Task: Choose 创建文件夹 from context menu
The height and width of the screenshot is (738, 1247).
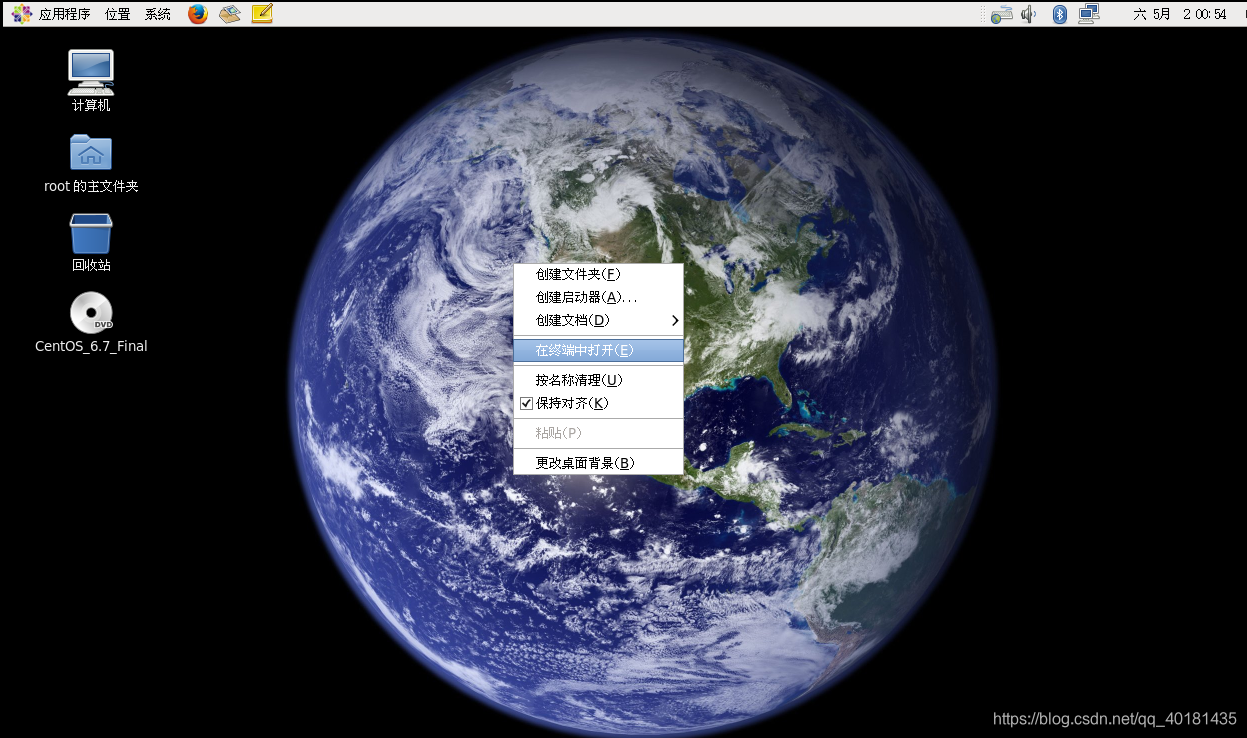Action: pos(598,274)
